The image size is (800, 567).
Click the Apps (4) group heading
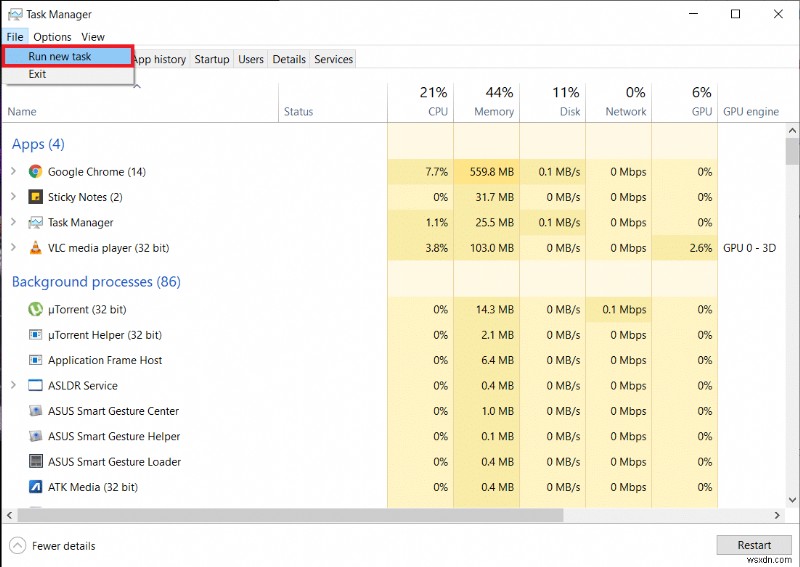click(38, 144)
